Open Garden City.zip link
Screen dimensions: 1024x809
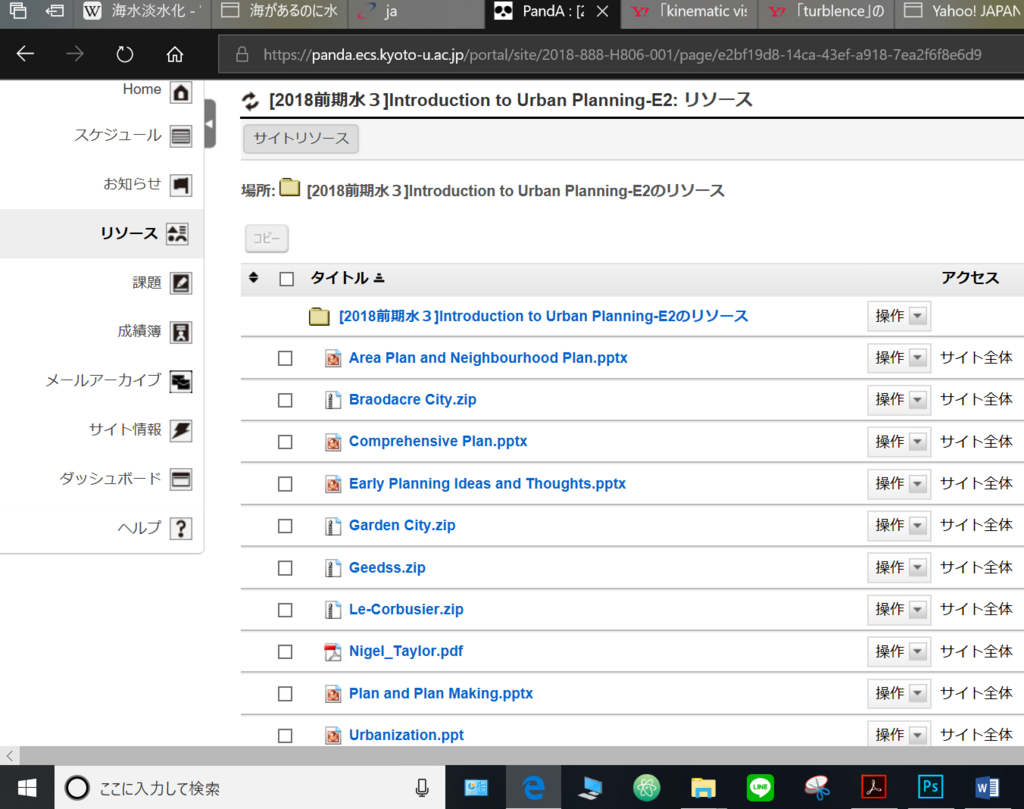(402, 526)
